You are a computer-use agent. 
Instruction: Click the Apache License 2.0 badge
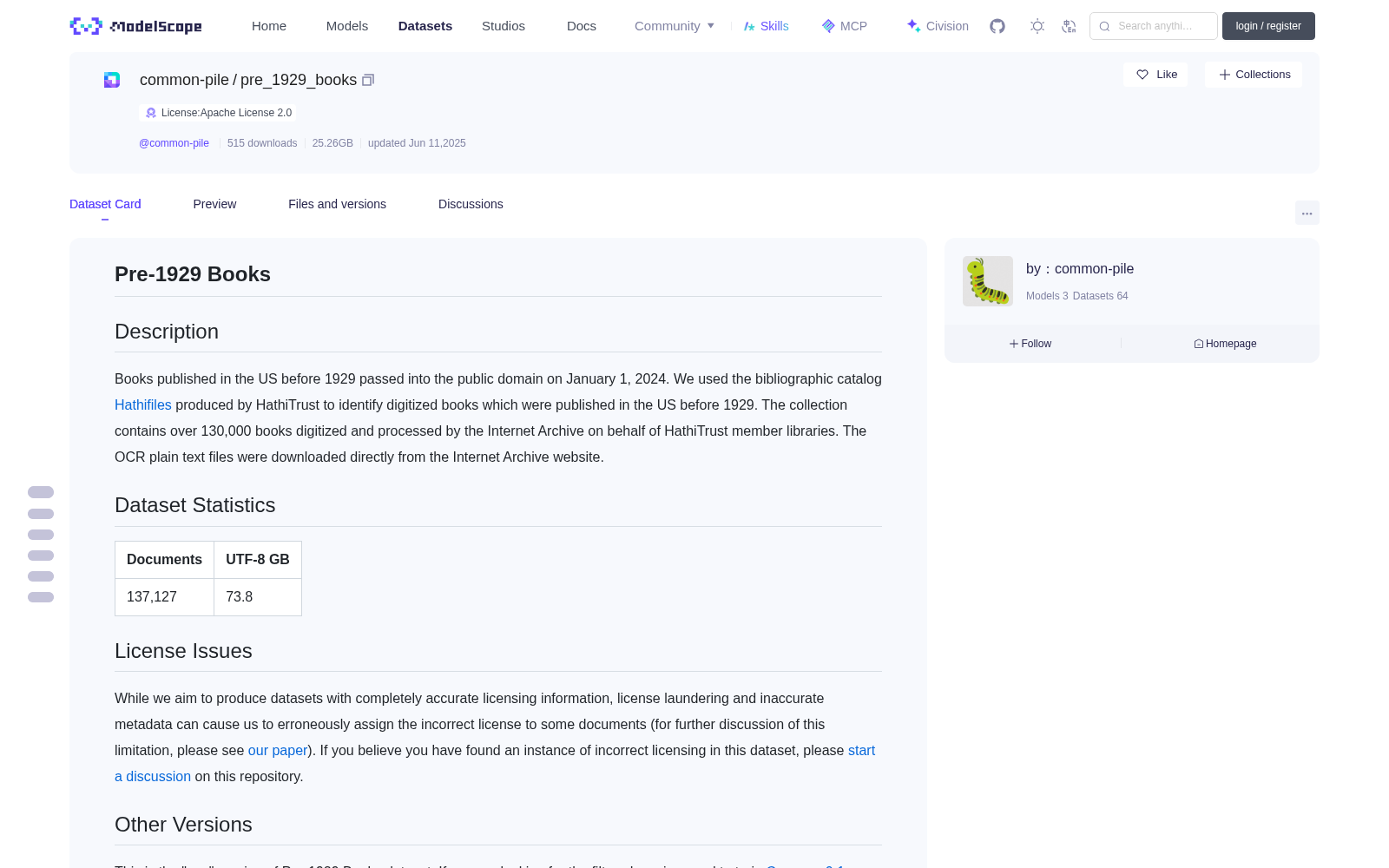tap(218, 113)
